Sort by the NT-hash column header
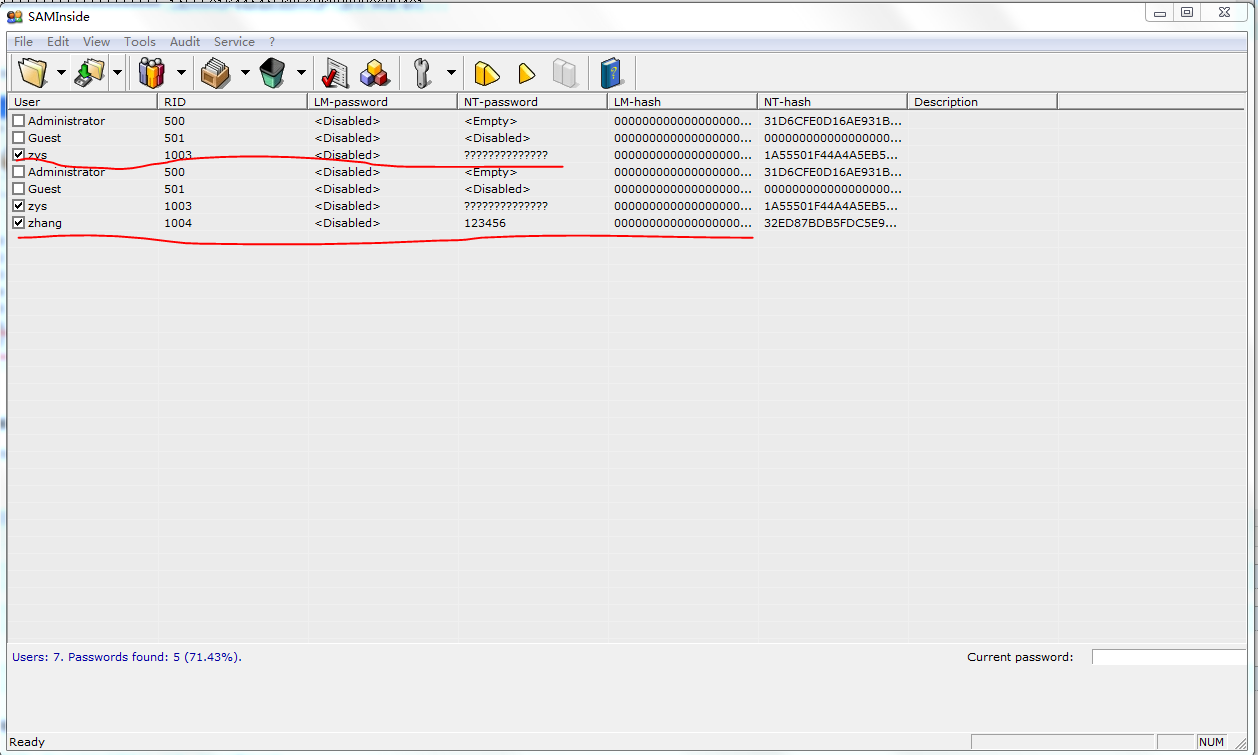1258x755 pixels. click(832, 102)
